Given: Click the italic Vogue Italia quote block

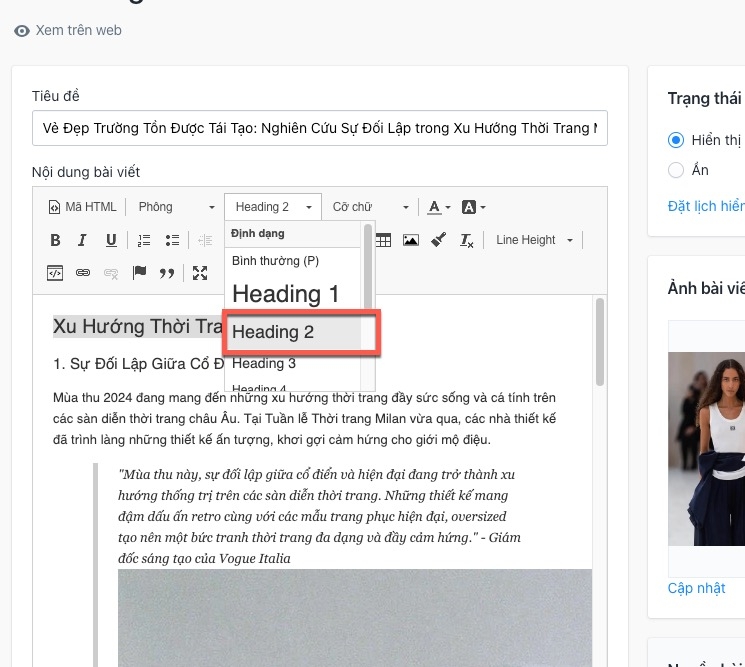Looking at the screenshot, I should [319, 516].
